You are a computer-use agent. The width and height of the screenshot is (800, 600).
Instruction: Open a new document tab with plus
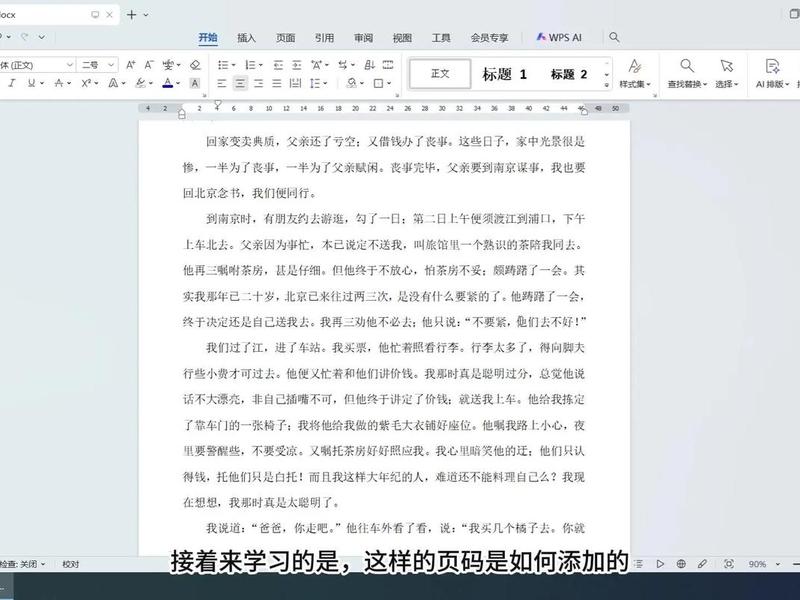pos(132,15)
